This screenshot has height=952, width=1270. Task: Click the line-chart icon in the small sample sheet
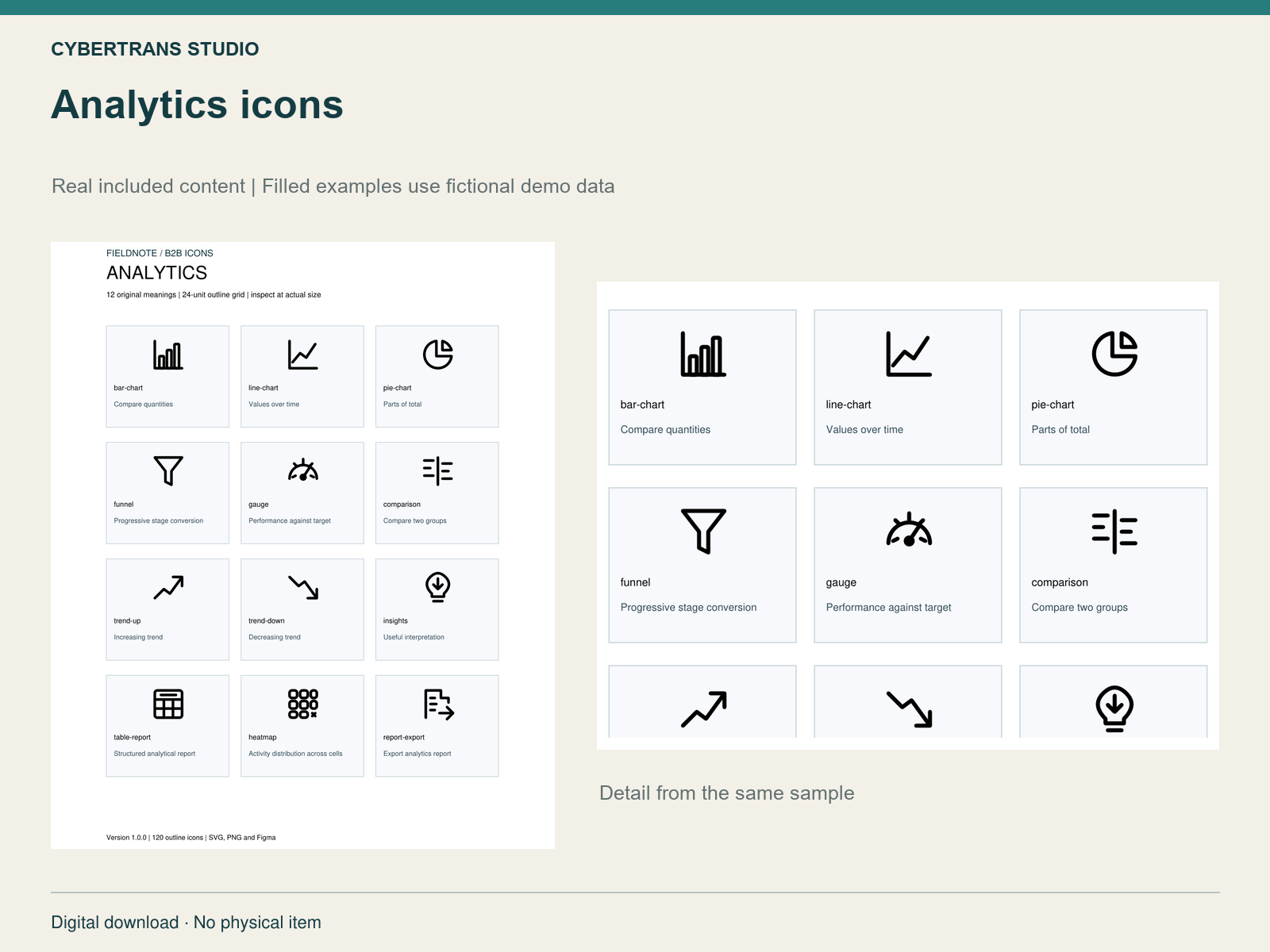pos(303,355)
